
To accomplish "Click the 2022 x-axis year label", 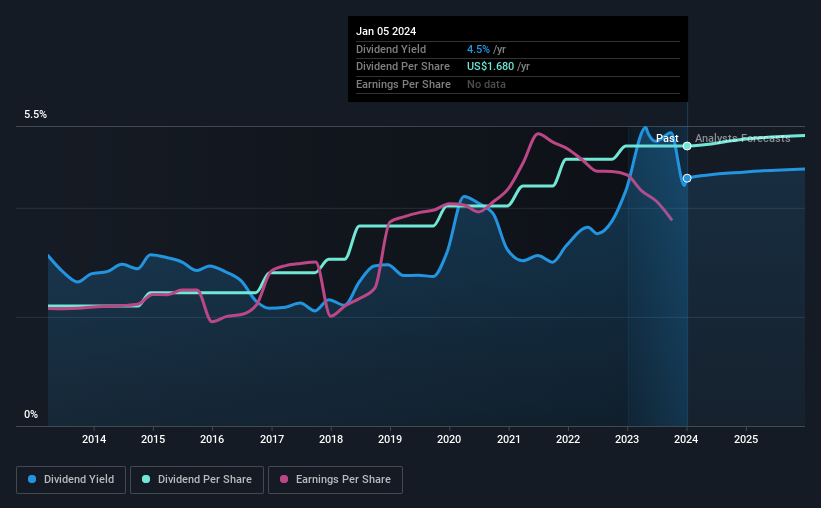I will pyautogui.click(x=568, y=439).
